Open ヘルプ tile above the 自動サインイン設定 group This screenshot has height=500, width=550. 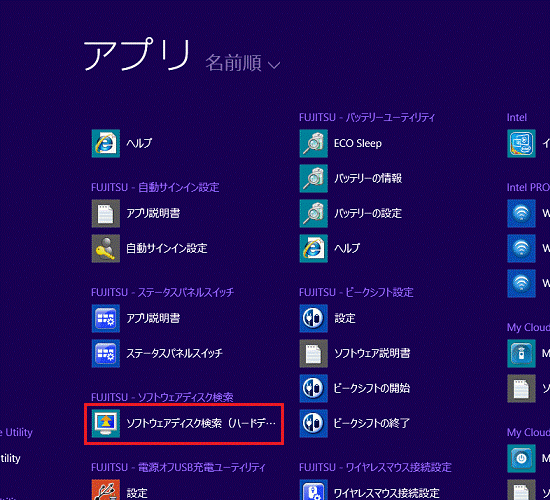[x=122, y=143]
